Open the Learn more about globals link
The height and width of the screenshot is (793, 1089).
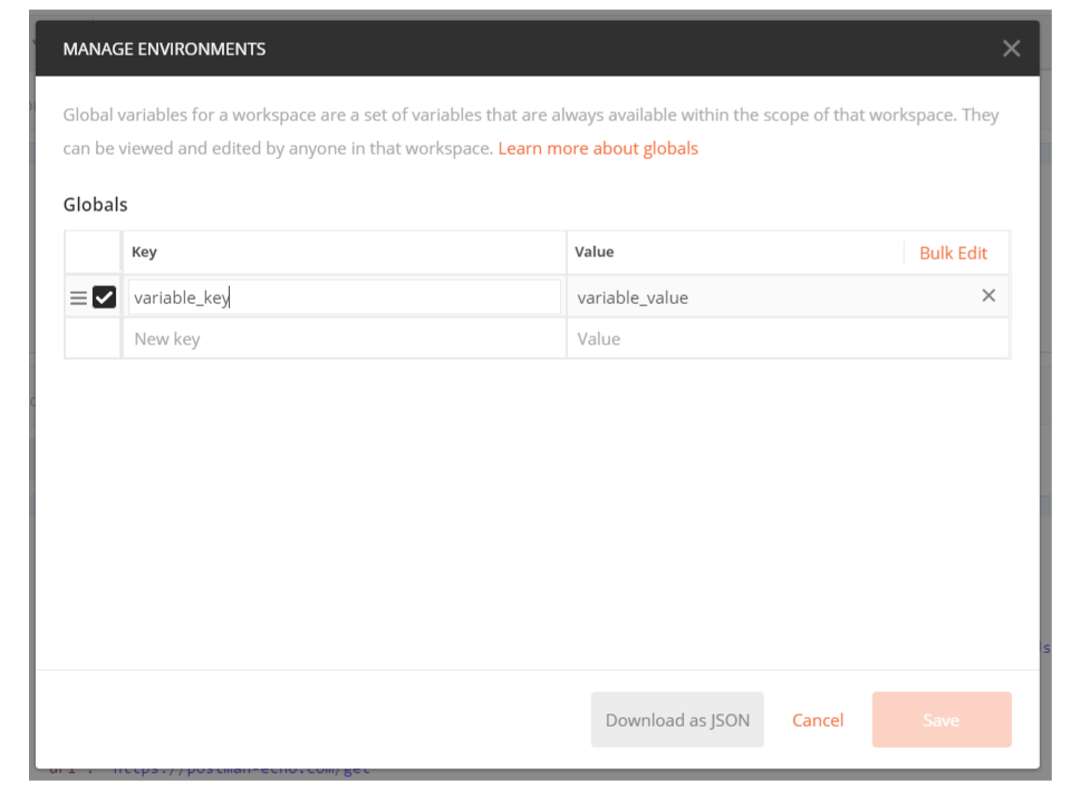[598, 148]
